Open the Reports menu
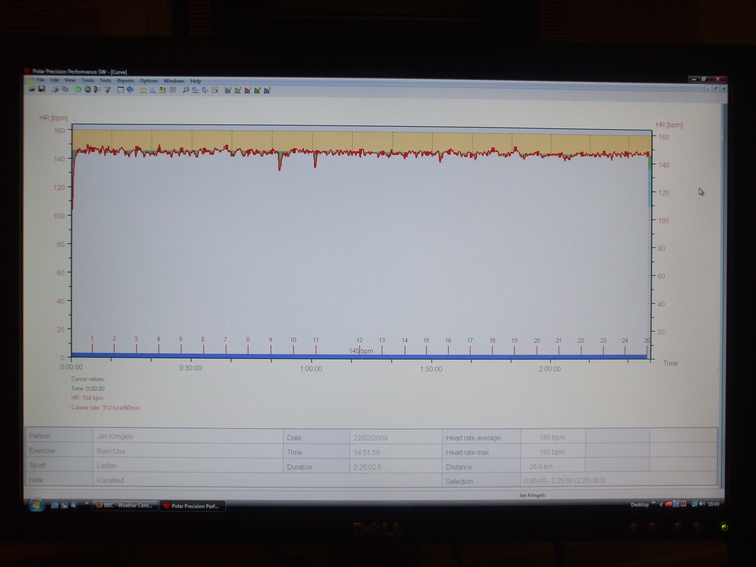 point(125,81)
